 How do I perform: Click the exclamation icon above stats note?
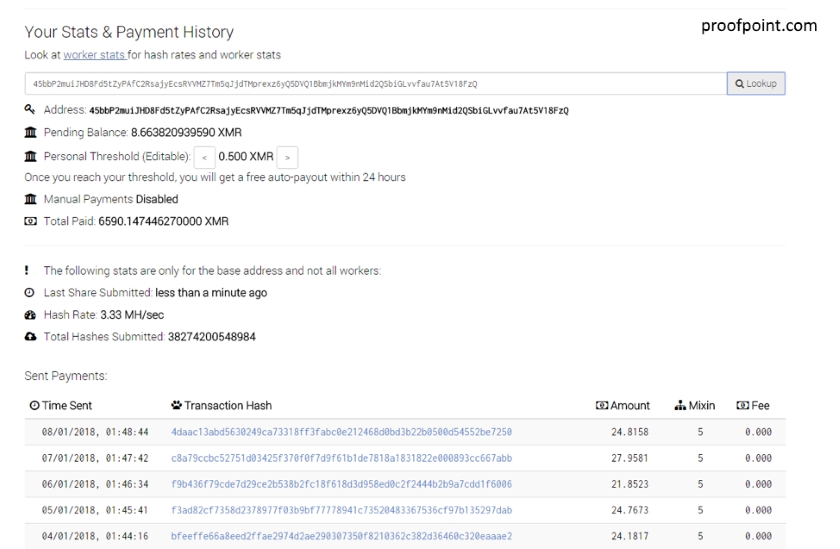click(x=27, y=270)
